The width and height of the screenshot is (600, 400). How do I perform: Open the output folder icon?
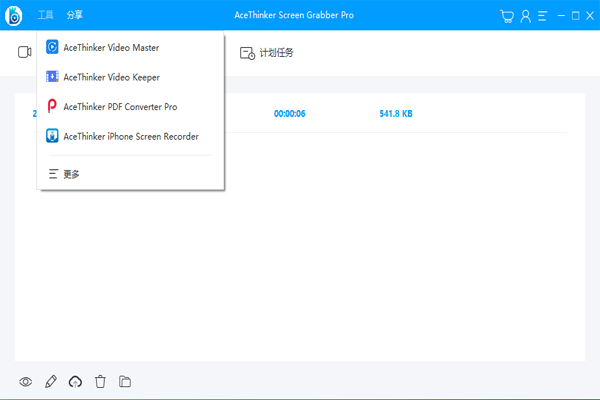pos(125,382)
